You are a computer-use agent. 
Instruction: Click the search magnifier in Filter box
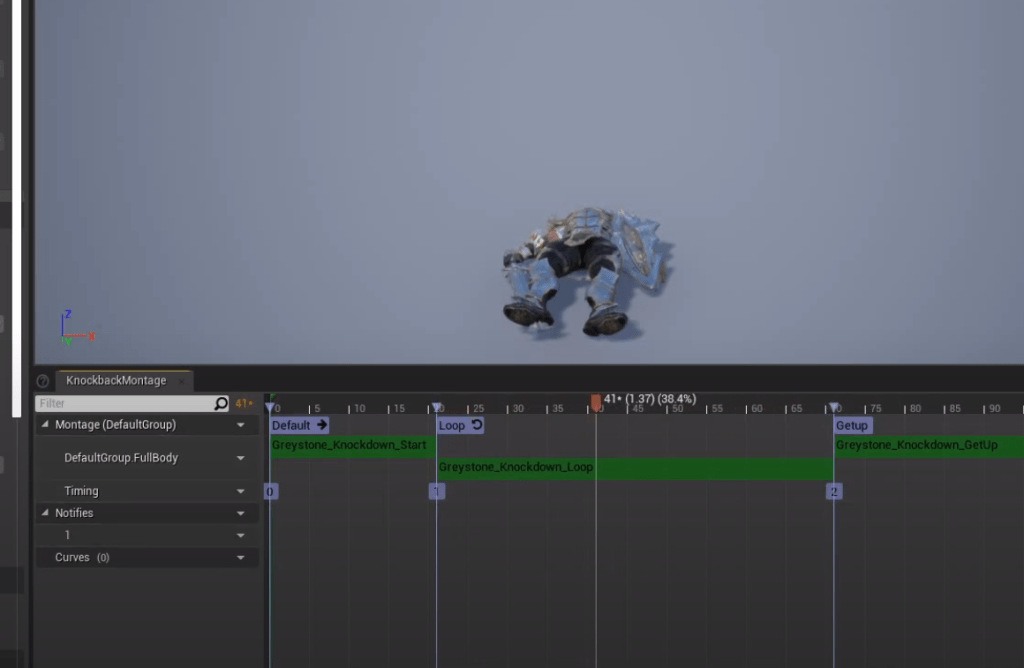221,404
